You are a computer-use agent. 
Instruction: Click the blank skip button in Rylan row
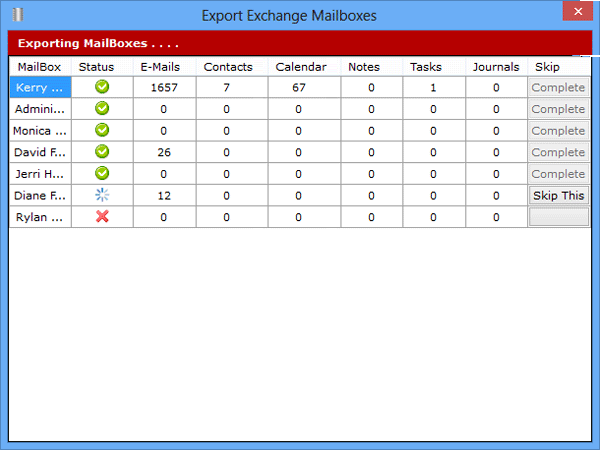559,217
